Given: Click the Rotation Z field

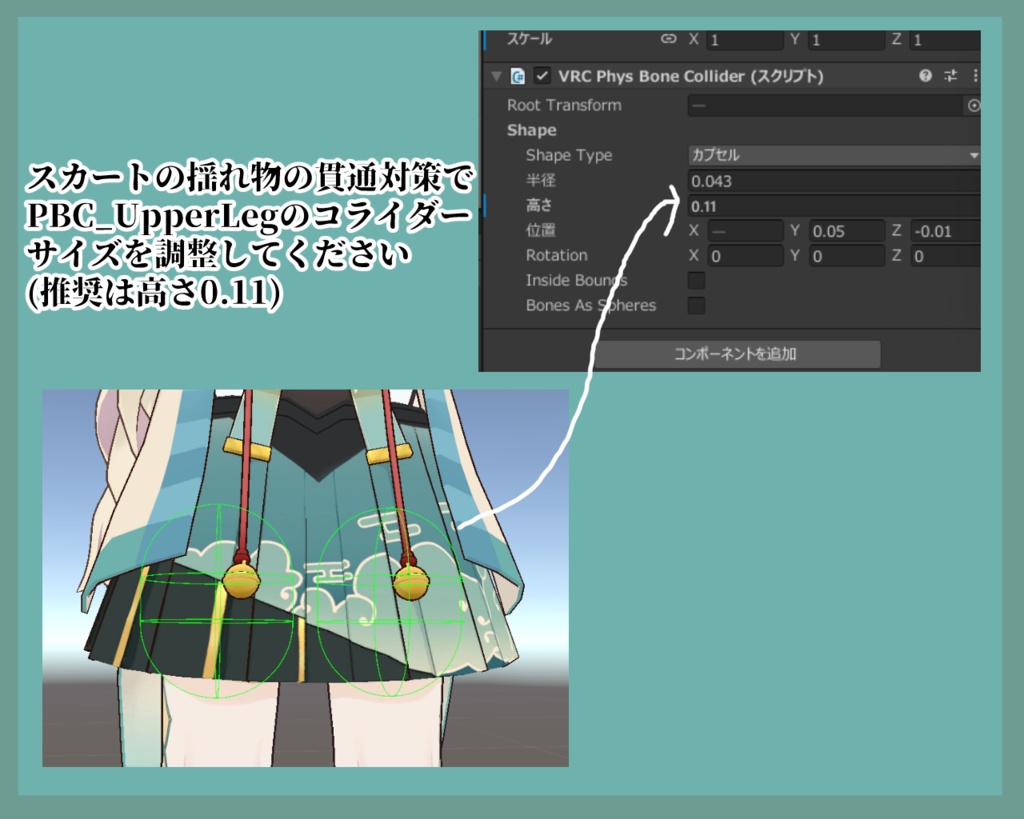Looking at the screenshot, I should (x=945, y=255).
